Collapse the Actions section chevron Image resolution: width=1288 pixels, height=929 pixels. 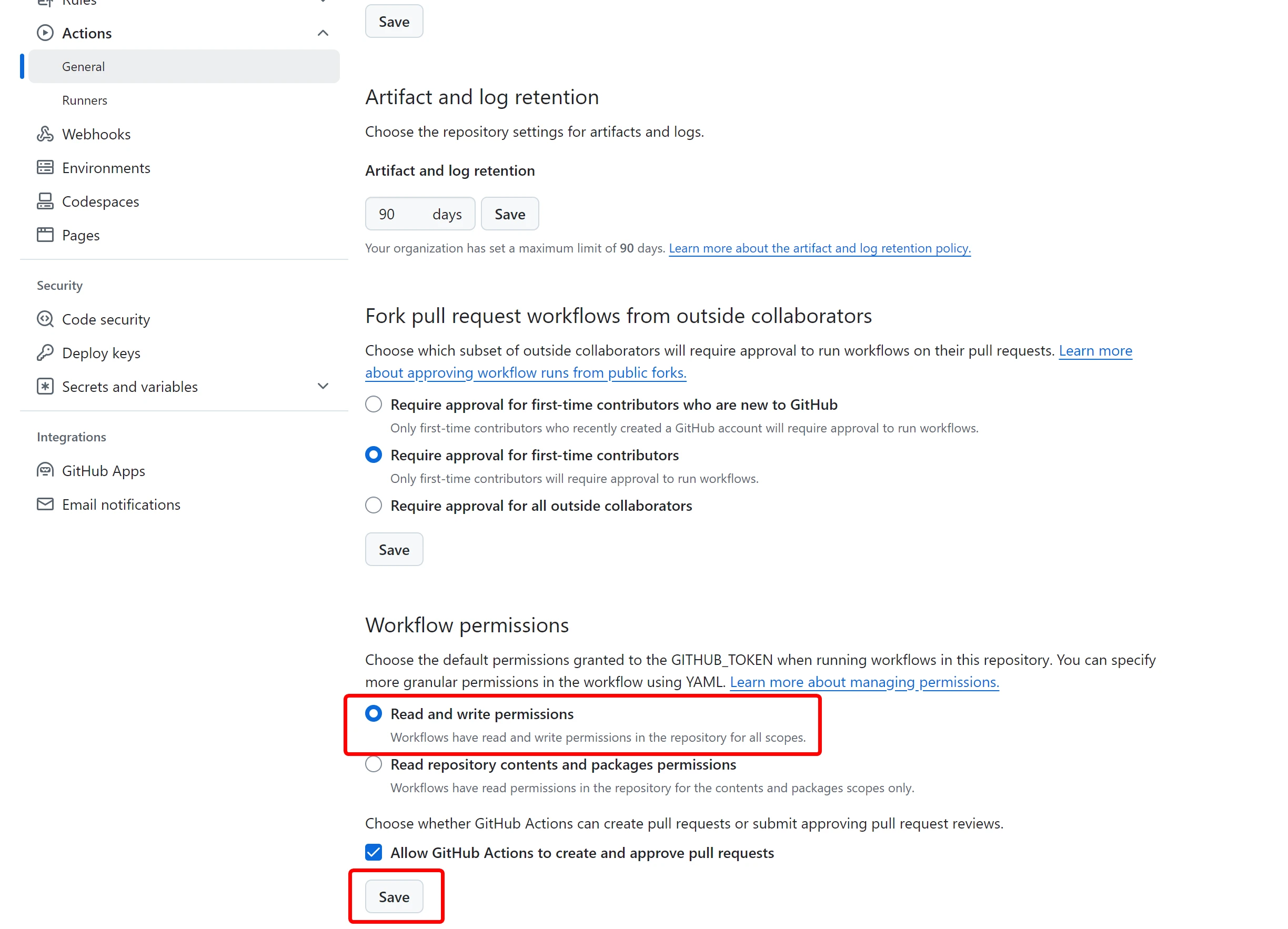(323, 33)
